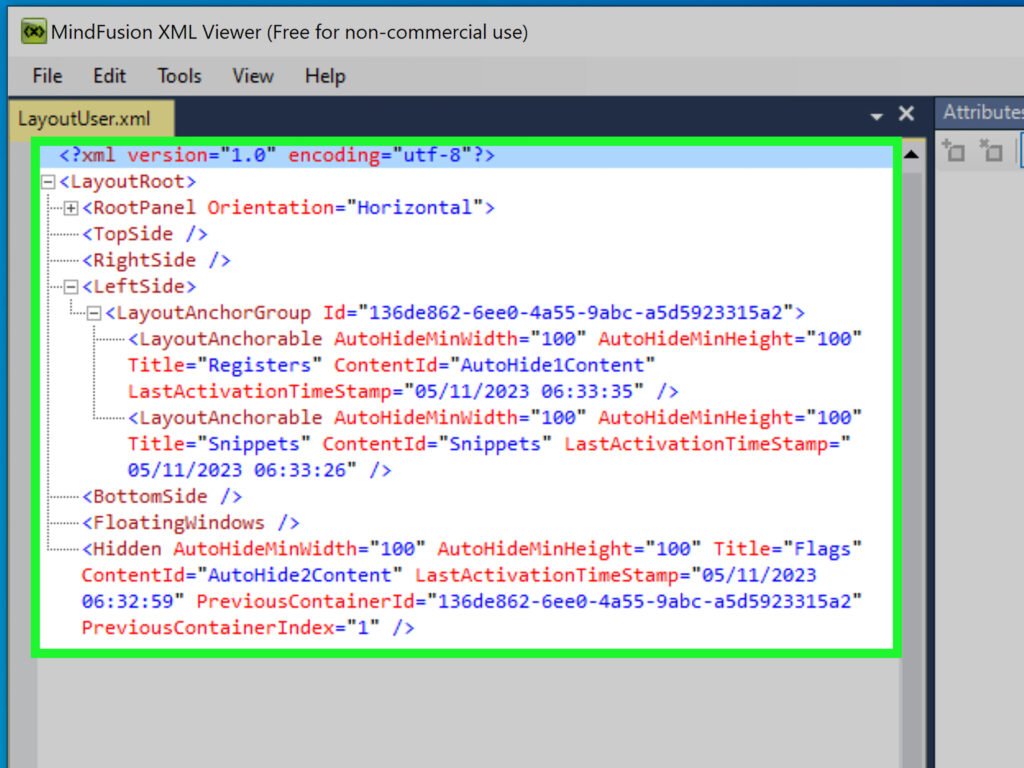Image resolution: width=1024 pixels, height=768 pixels.
Task: Close the LayoutUser.xml document
Action: [x=906, y=114]
